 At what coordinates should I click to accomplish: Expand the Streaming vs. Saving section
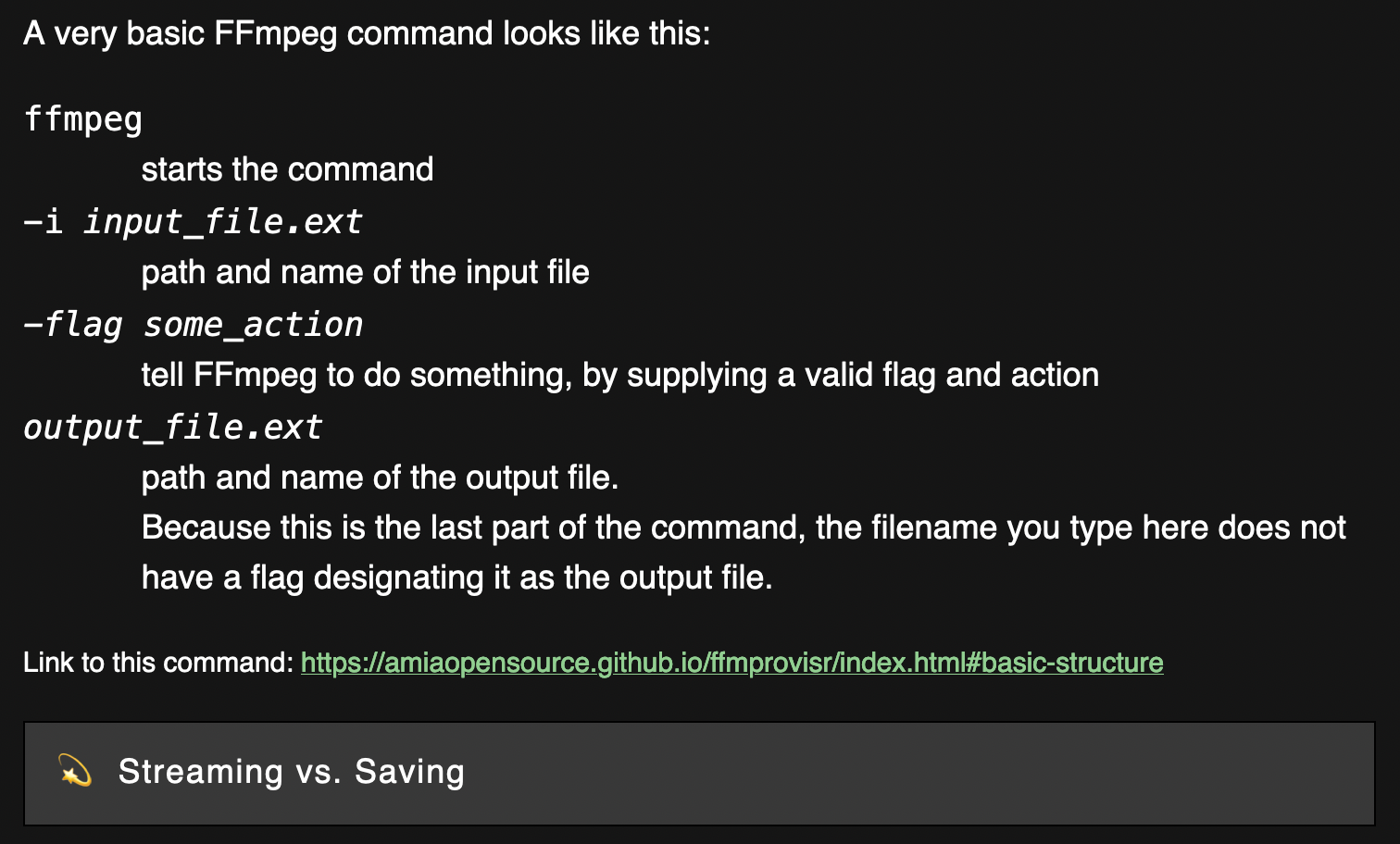point(699,773)
